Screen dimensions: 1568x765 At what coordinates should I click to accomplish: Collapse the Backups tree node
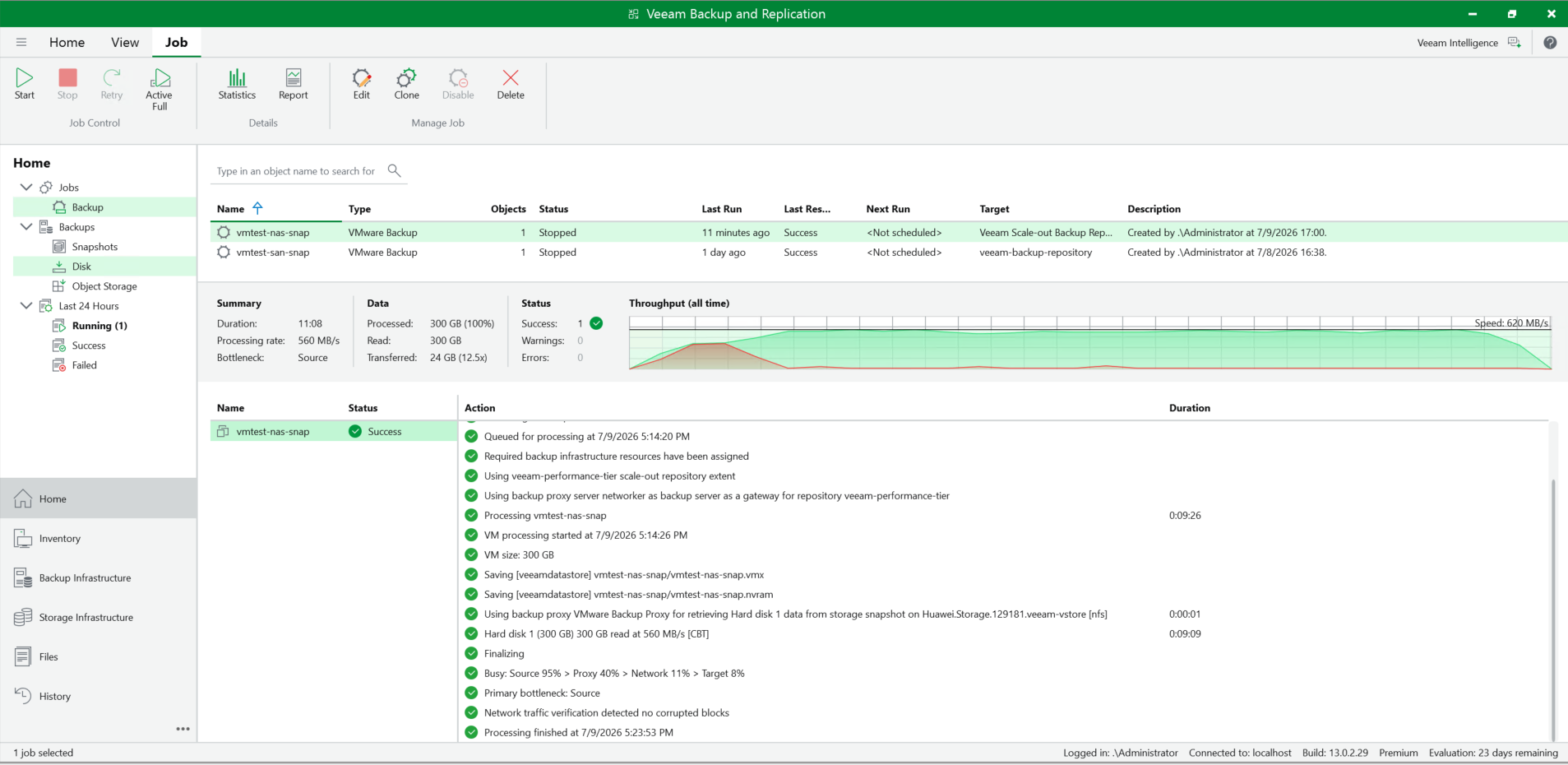pos(26,227)
